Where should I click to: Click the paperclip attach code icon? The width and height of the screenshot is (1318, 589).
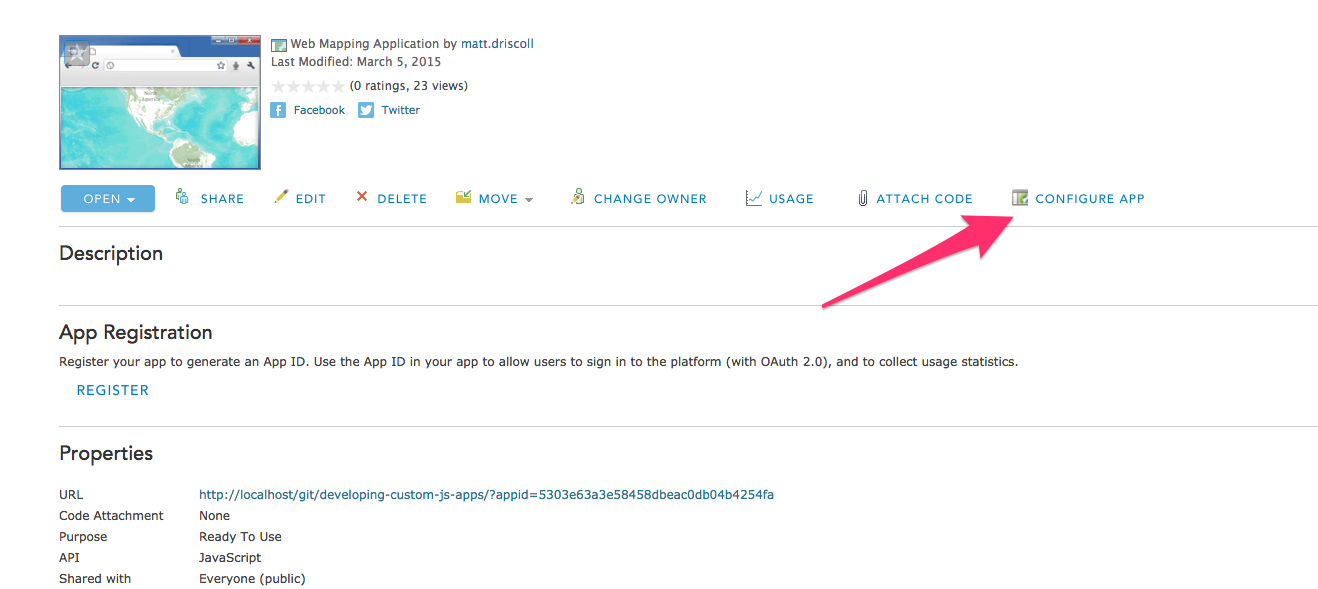coord(862,198)
